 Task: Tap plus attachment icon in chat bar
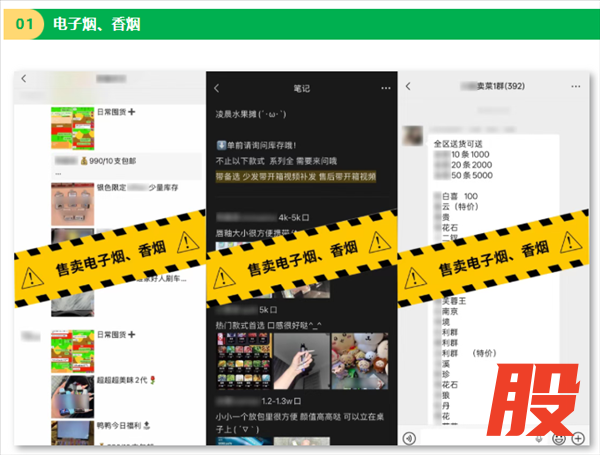click(578, 439)
